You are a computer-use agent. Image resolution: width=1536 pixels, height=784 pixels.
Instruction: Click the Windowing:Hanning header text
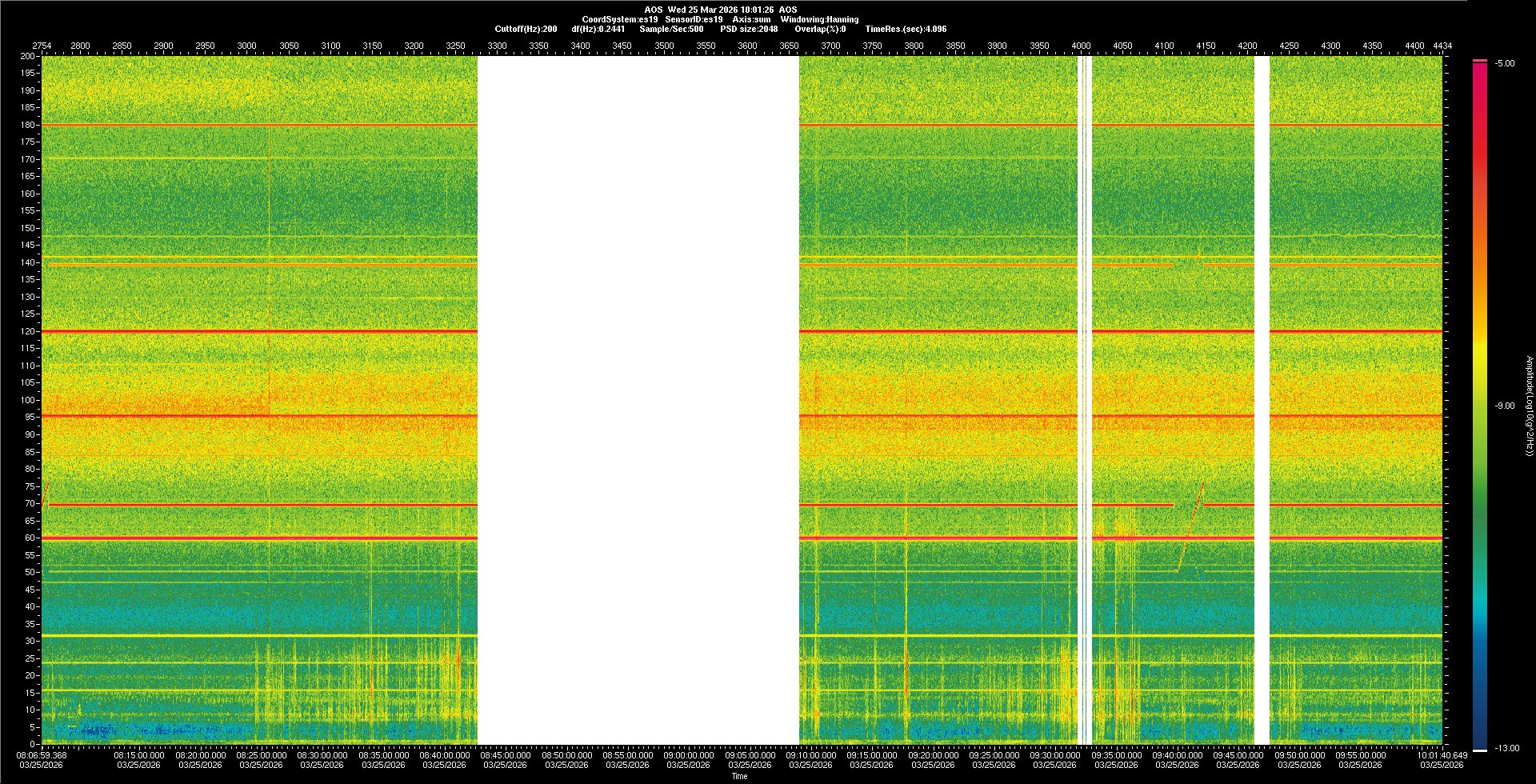tap(819, 19)
